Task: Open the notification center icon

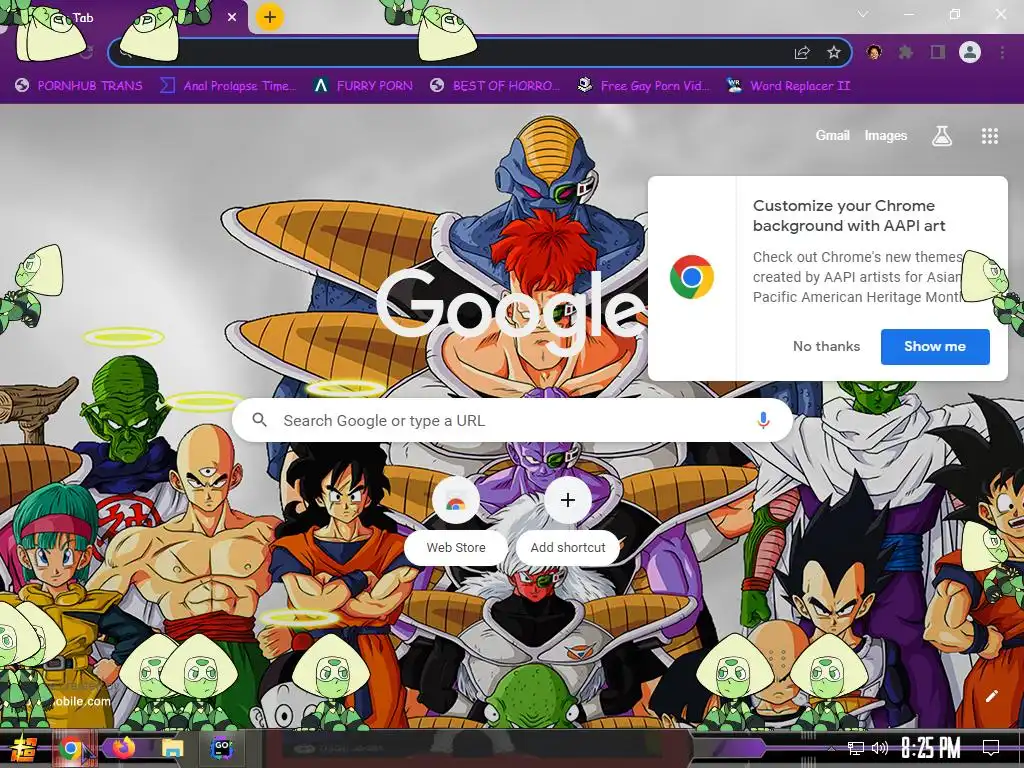Action: click(991, 748)
